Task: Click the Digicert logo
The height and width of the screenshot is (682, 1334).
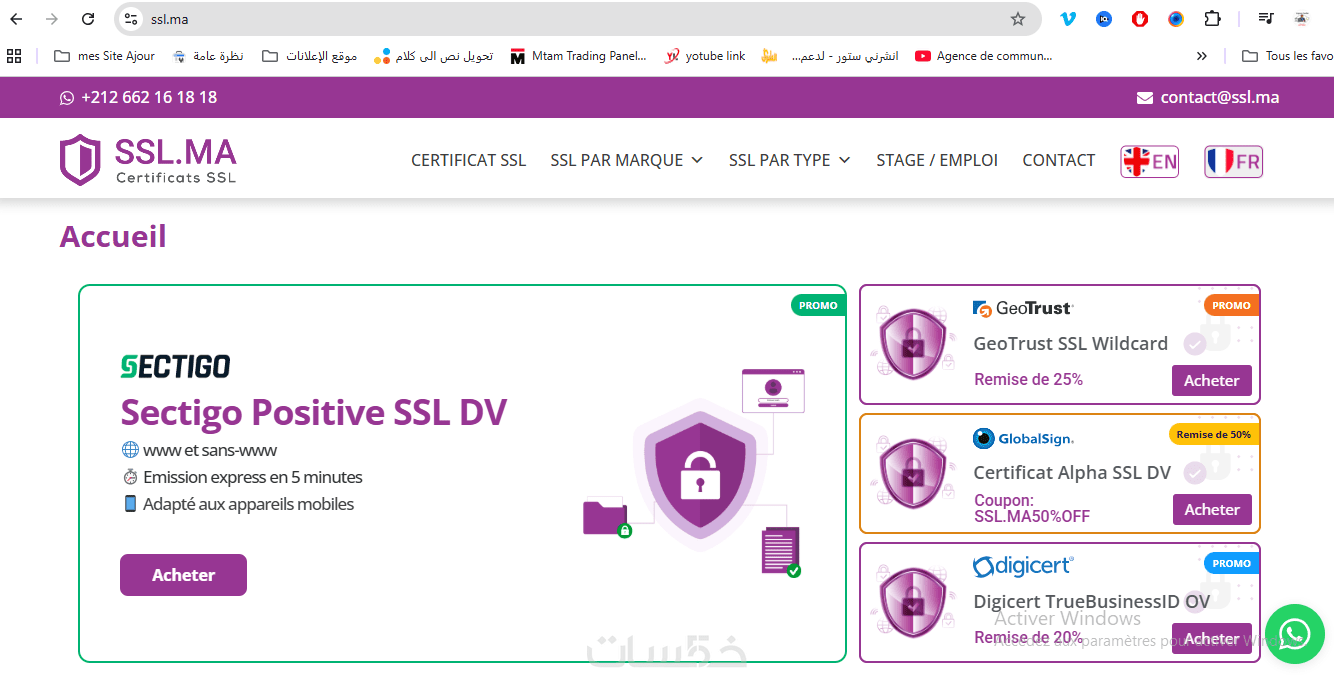Action: [x=1023, y=566]
